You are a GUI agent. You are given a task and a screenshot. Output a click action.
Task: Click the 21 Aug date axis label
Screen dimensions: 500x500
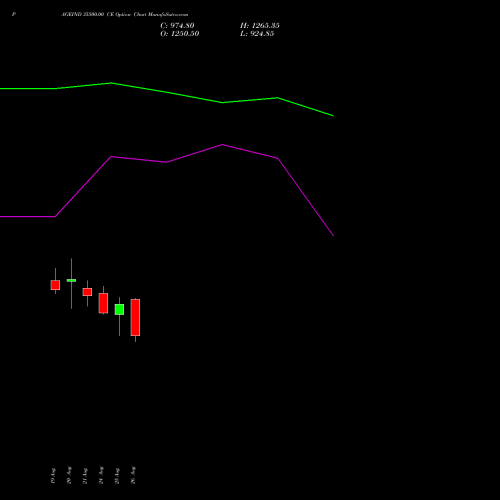85,476
